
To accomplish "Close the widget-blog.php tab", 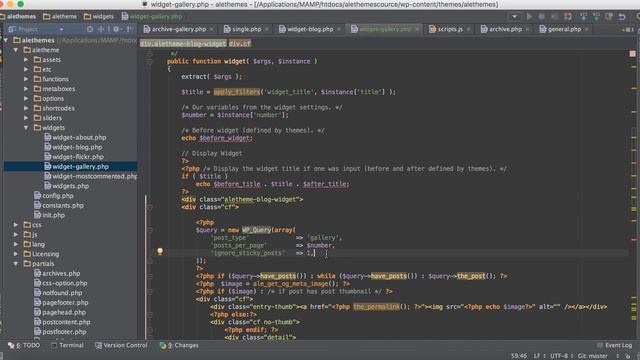I will [339, 29].
